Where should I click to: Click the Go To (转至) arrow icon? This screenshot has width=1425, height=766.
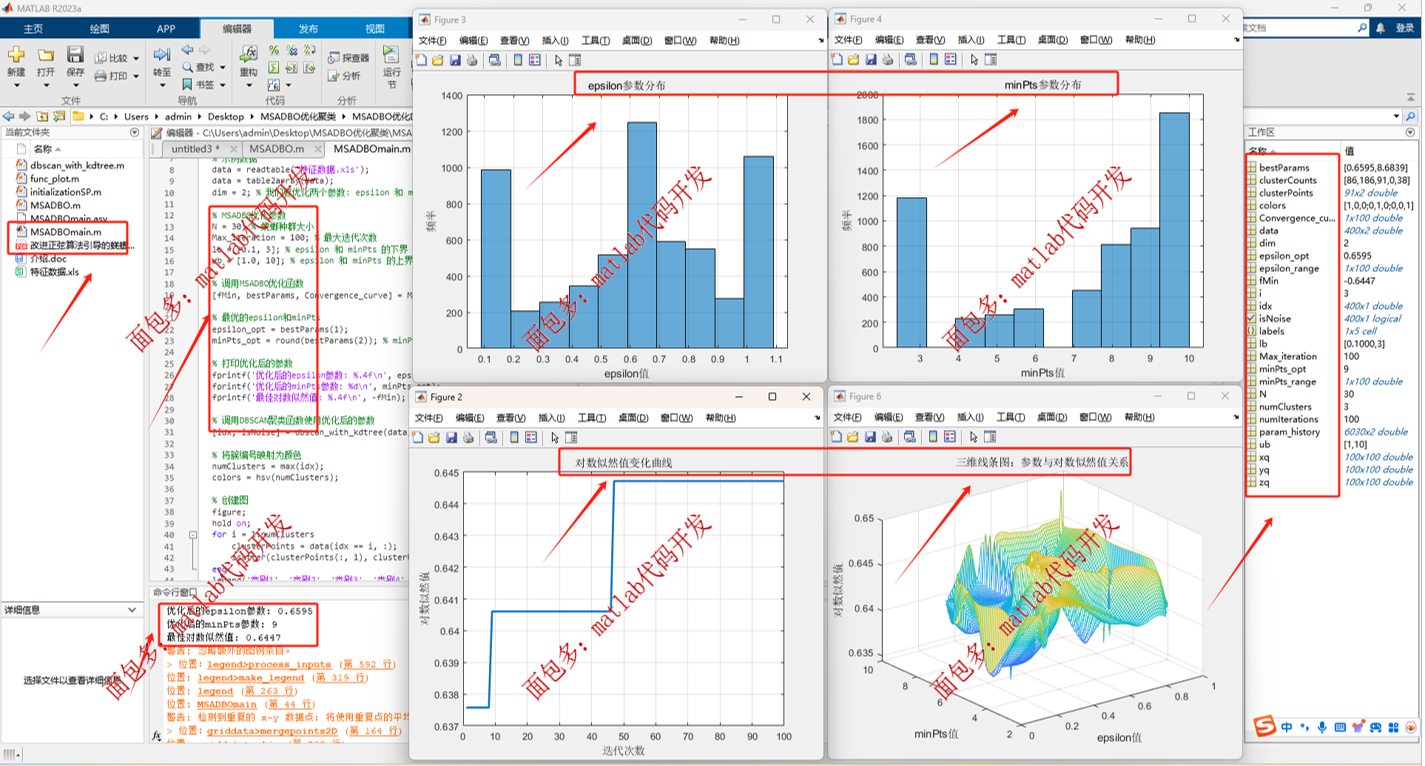click(x=162, y=53)
